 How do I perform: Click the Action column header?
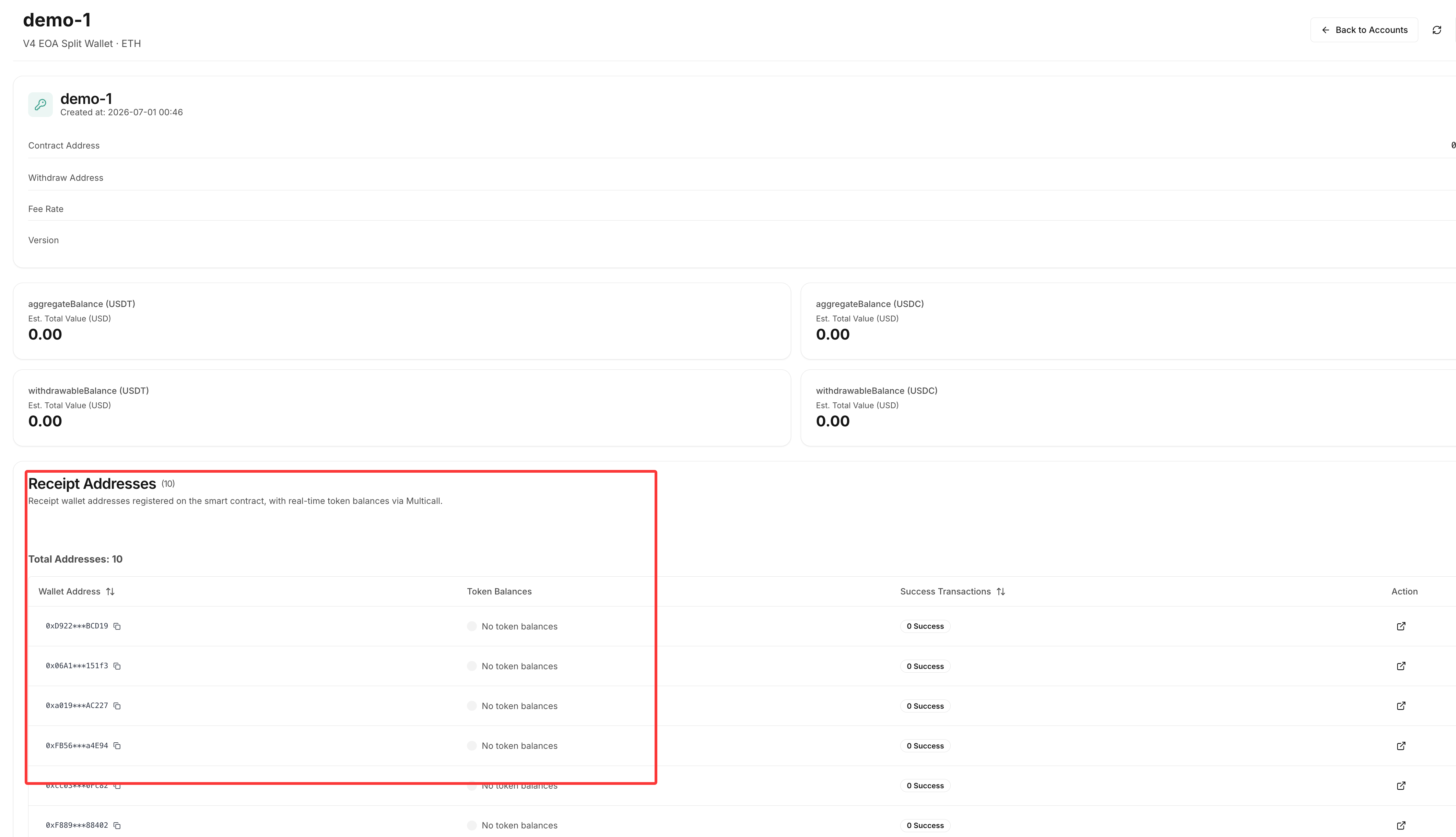[1404, 591]
